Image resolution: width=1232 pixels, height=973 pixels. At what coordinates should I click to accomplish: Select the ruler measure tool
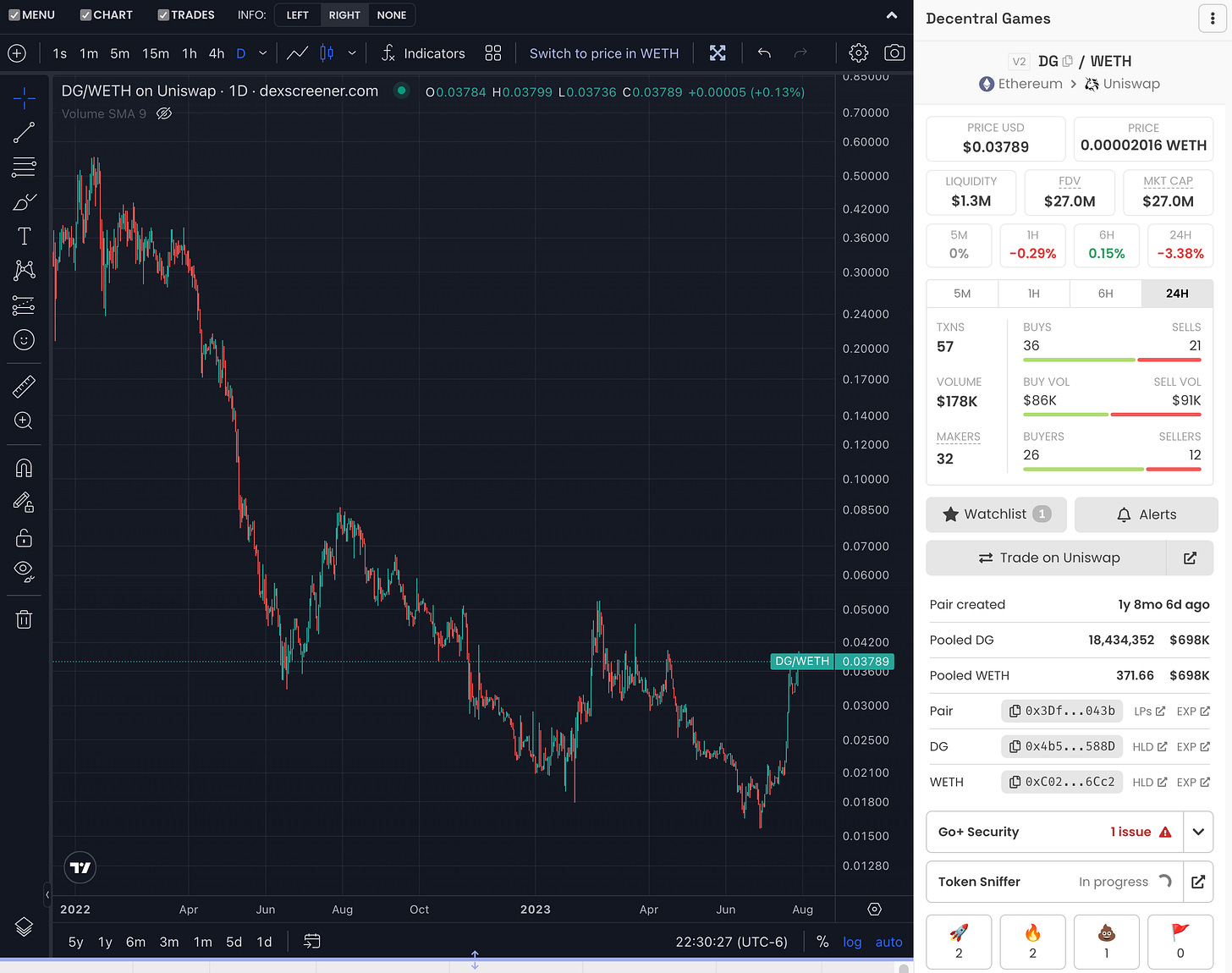24,387
